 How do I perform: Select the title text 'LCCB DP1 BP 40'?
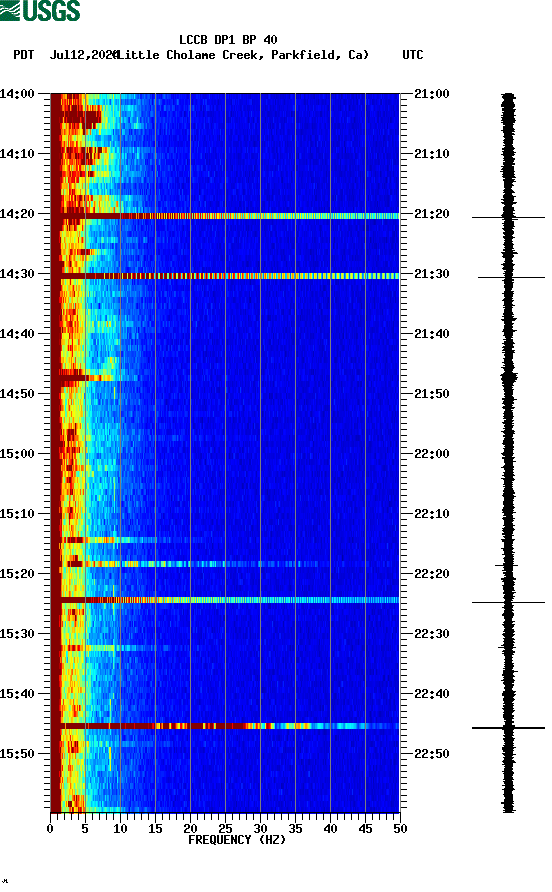(x=228, y=40)
